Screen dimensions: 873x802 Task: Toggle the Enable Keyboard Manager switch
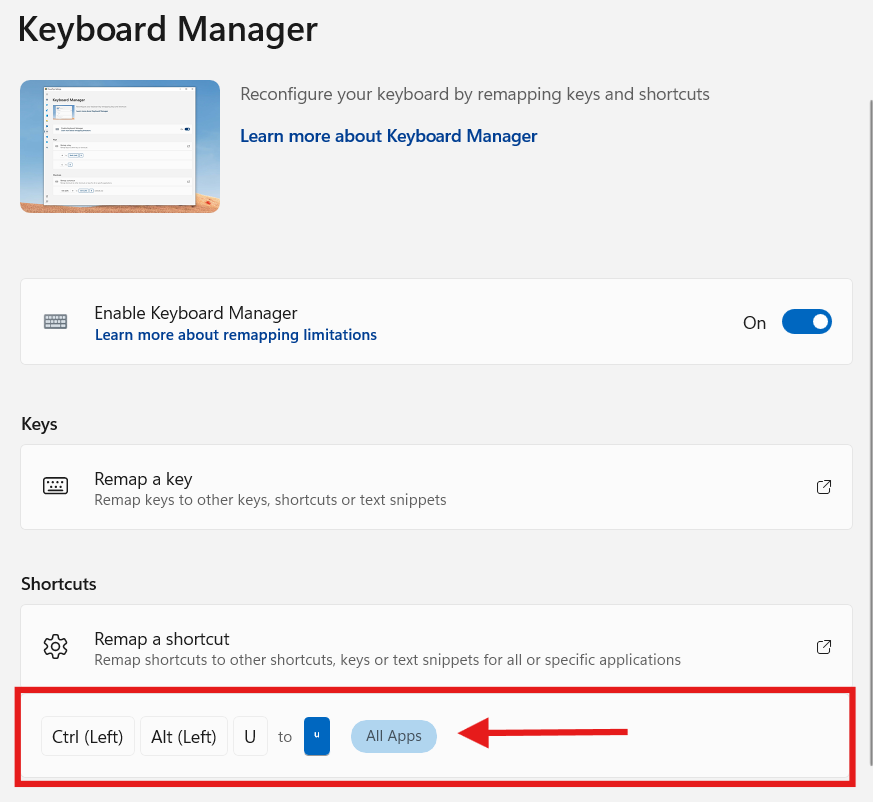(806, 322)
